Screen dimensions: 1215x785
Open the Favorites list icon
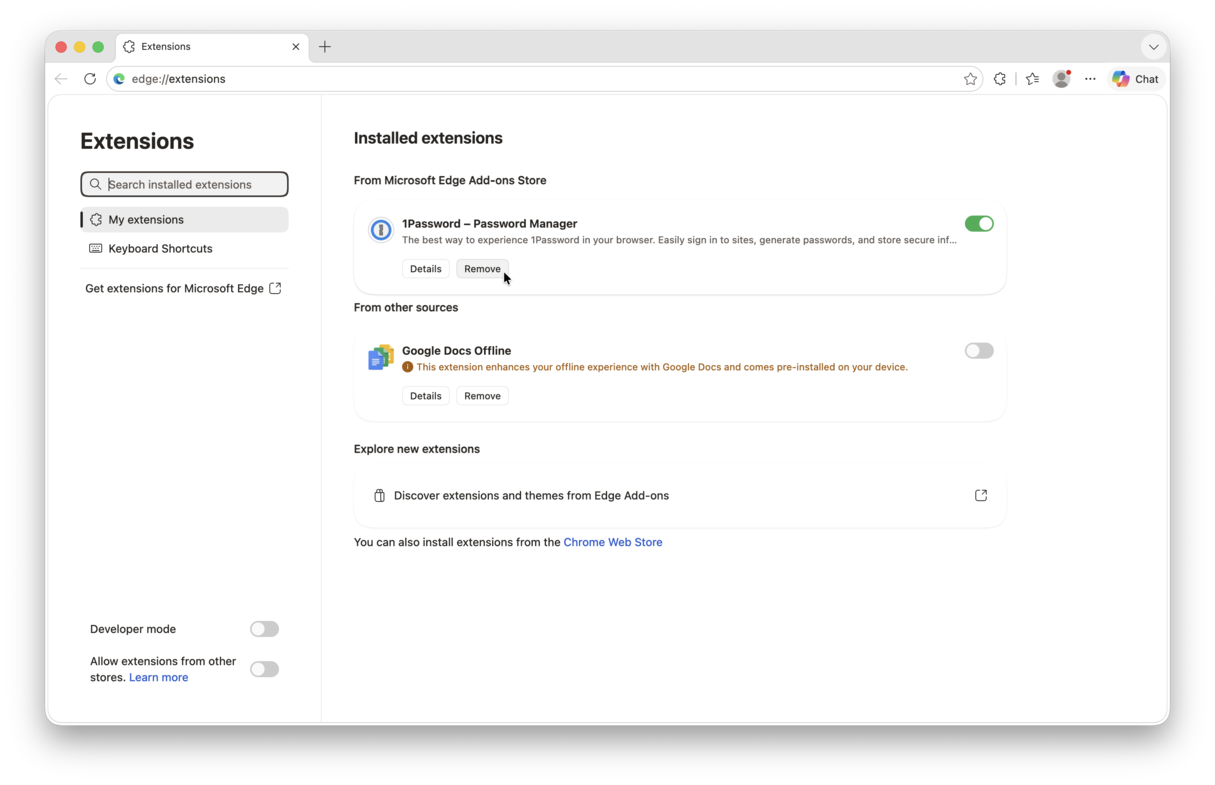tap(1032, 79)
